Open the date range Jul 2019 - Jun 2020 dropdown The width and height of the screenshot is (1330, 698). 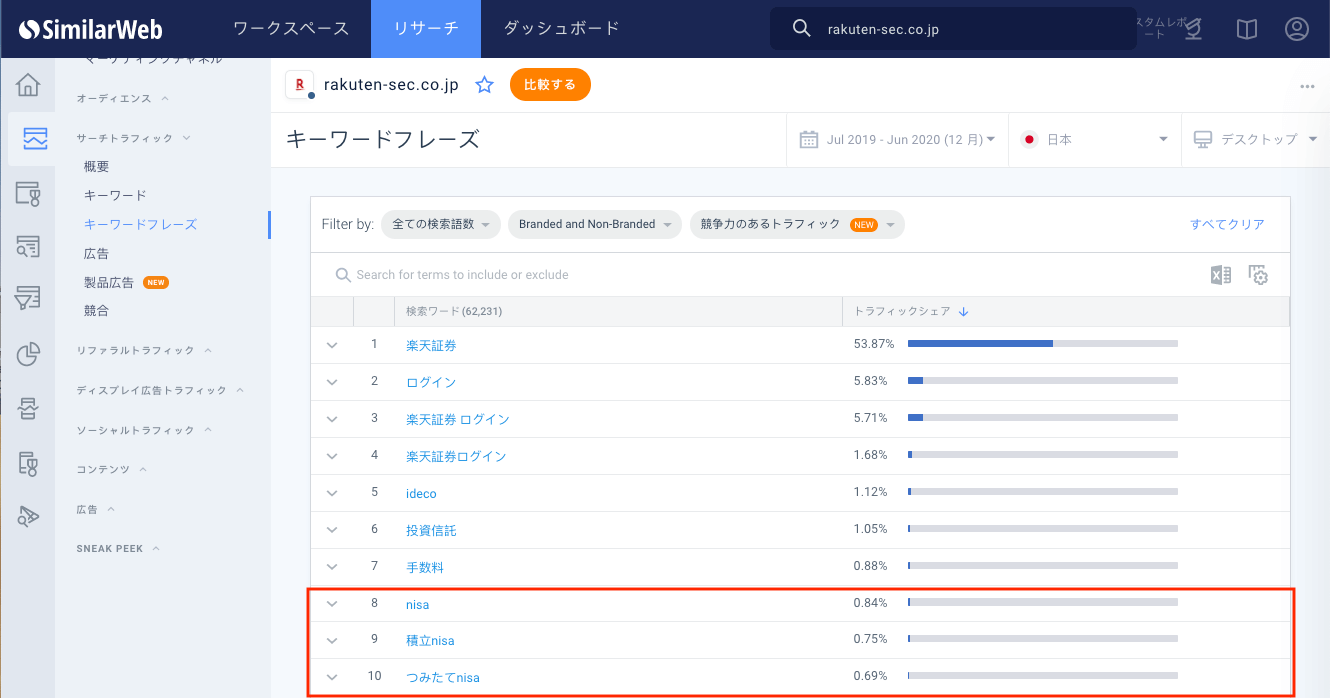point(897,140)
